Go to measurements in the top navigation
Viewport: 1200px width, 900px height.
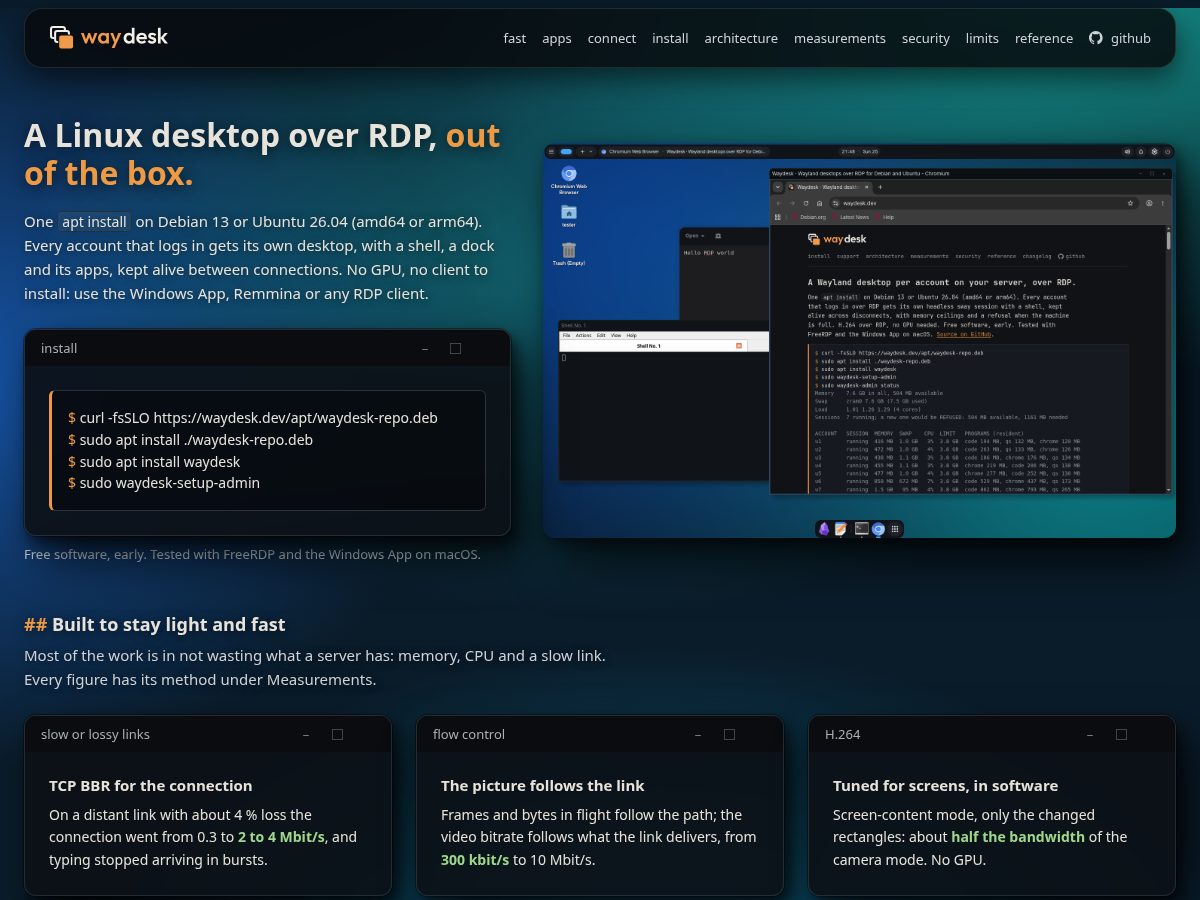(840, 38)
